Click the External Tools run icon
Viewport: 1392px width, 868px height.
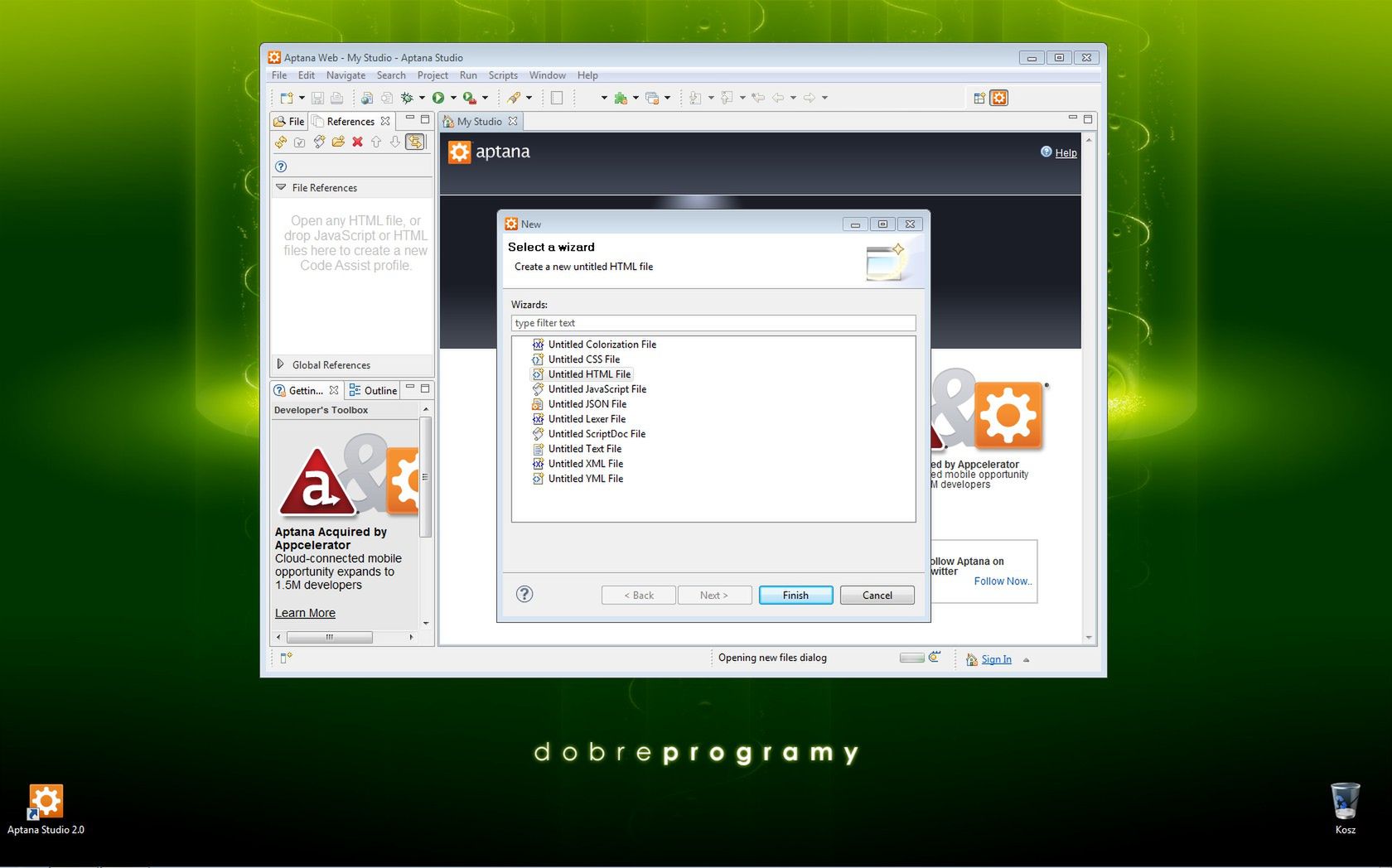[x=470, y=98]
